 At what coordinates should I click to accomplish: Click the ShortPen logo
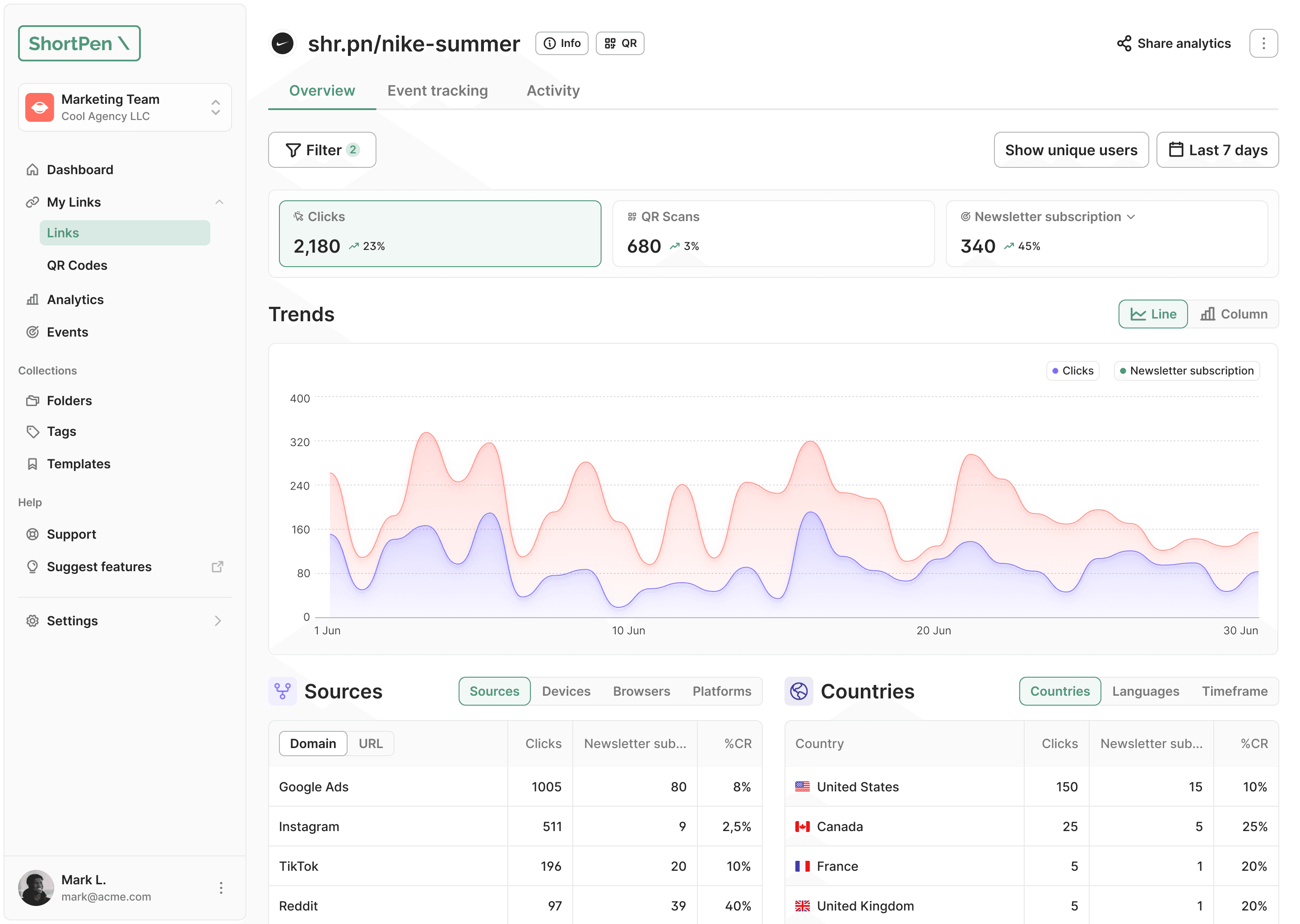(x=79, y=43)
